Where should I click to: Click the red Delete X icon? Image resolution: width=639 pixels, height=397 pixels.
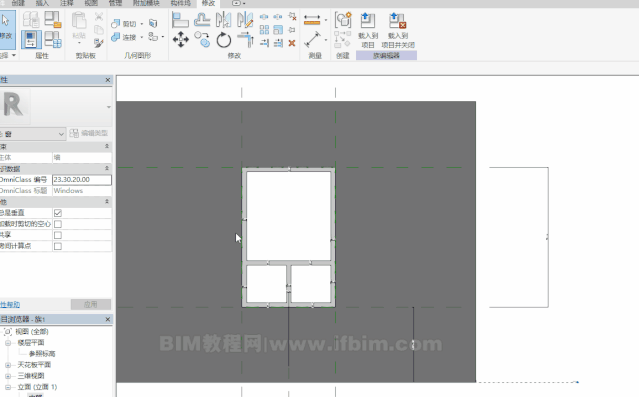tap(292, 43)
